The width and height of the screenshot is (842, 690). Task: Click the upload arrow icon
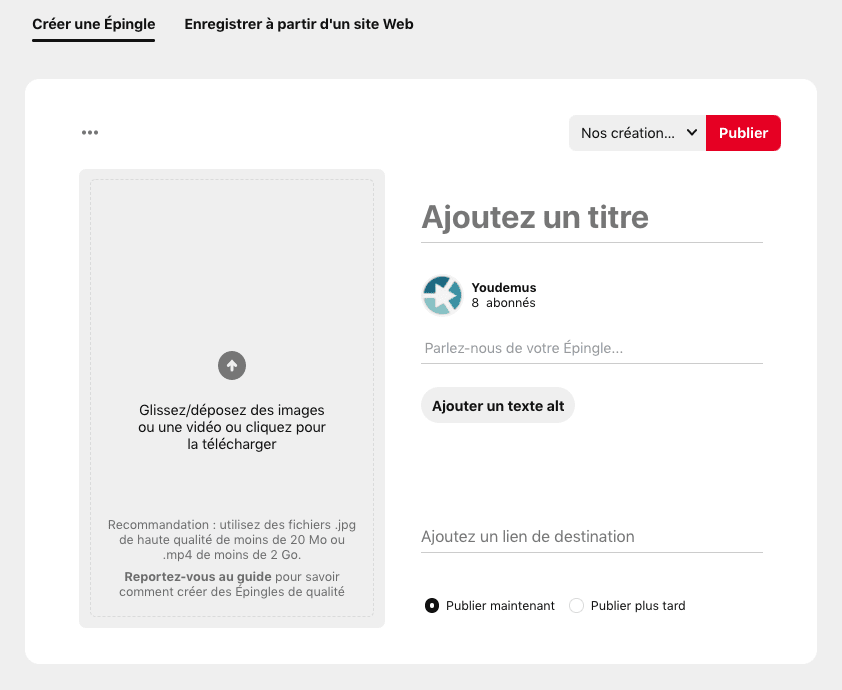(x=232, y=365)
